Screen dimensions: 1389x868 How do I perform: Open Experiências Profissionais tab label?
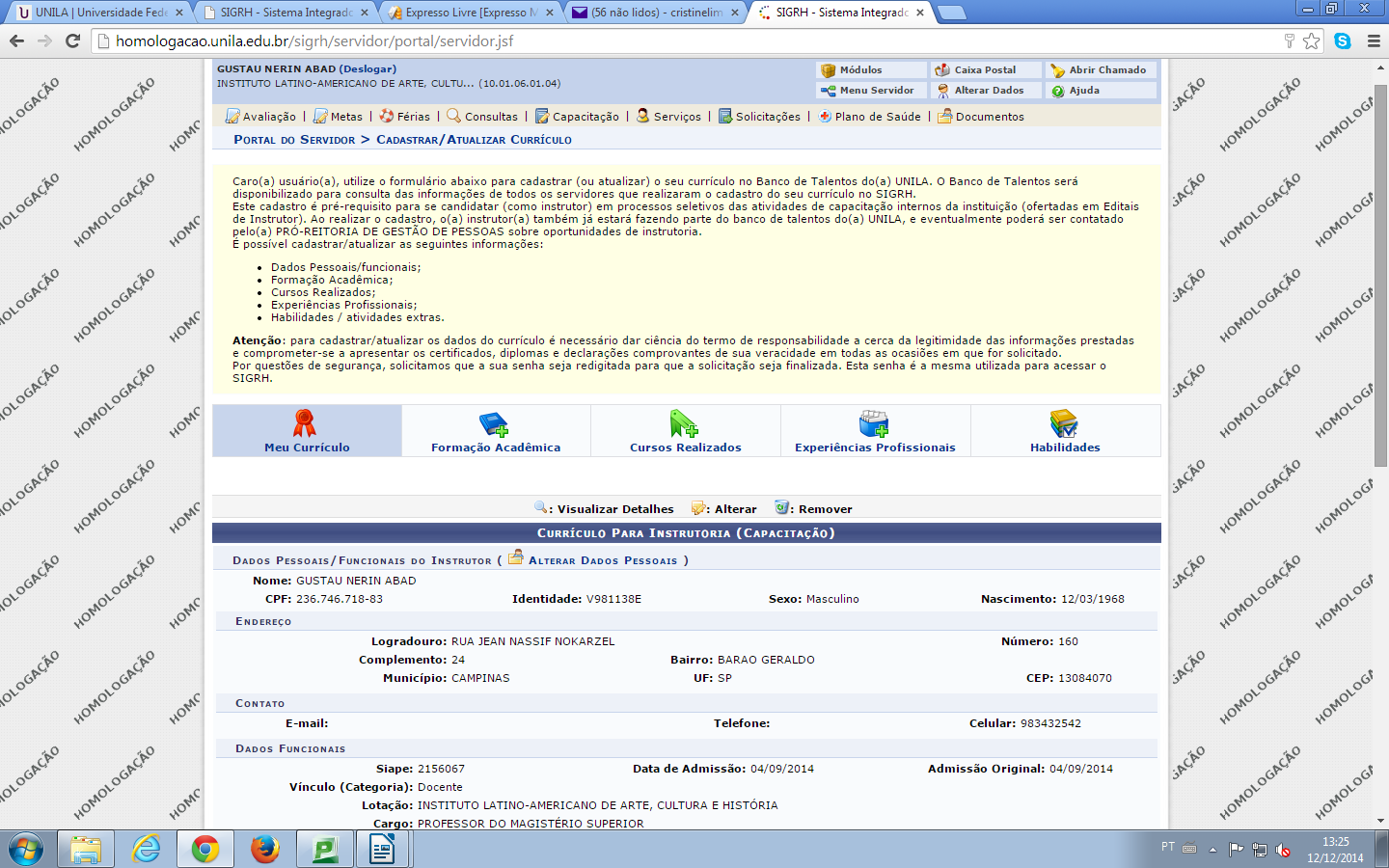tap(875, 448)
